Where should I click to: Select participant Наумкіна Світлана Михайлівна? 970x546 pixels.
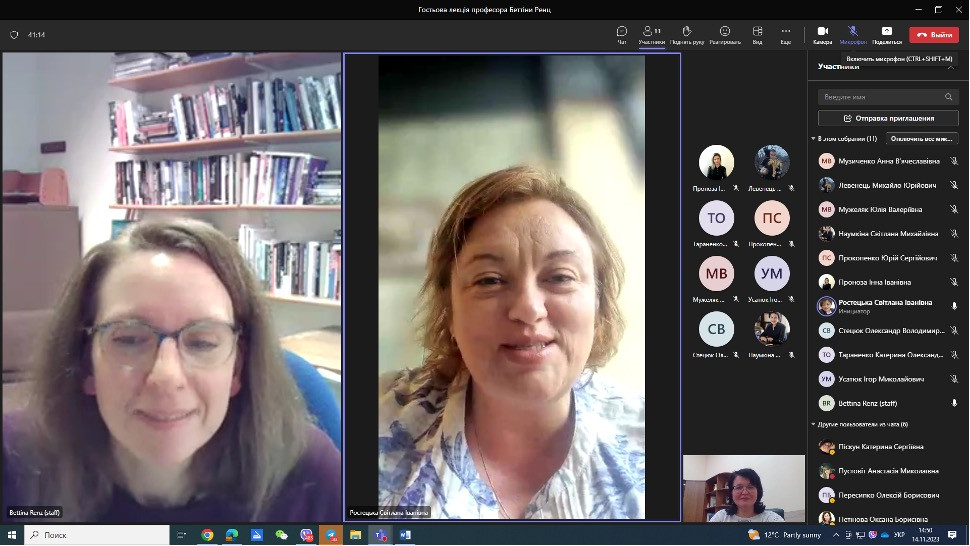[888, 234]
